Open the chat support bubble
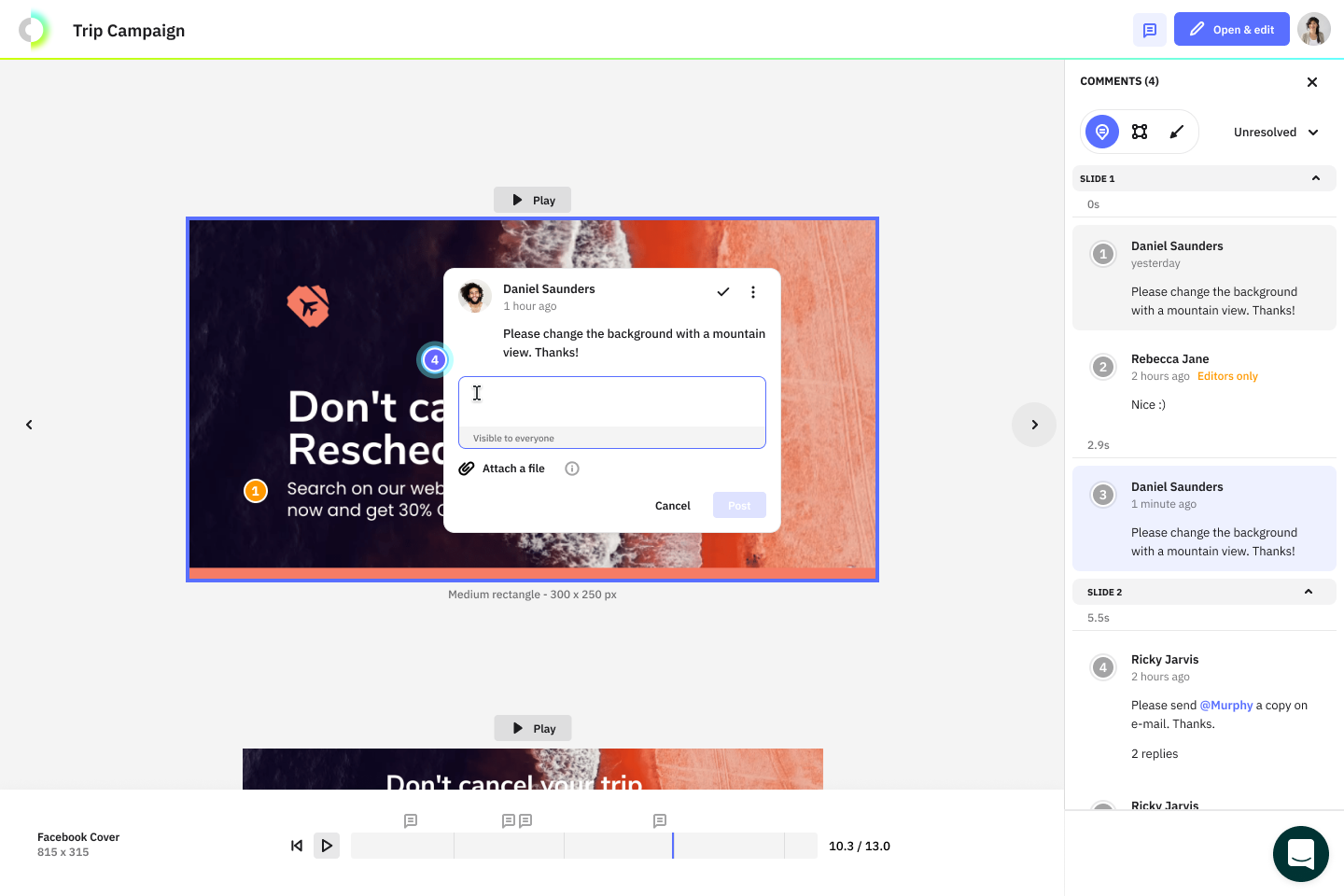The height and width of the screenshot is (896, 1344). (1300, 853)
